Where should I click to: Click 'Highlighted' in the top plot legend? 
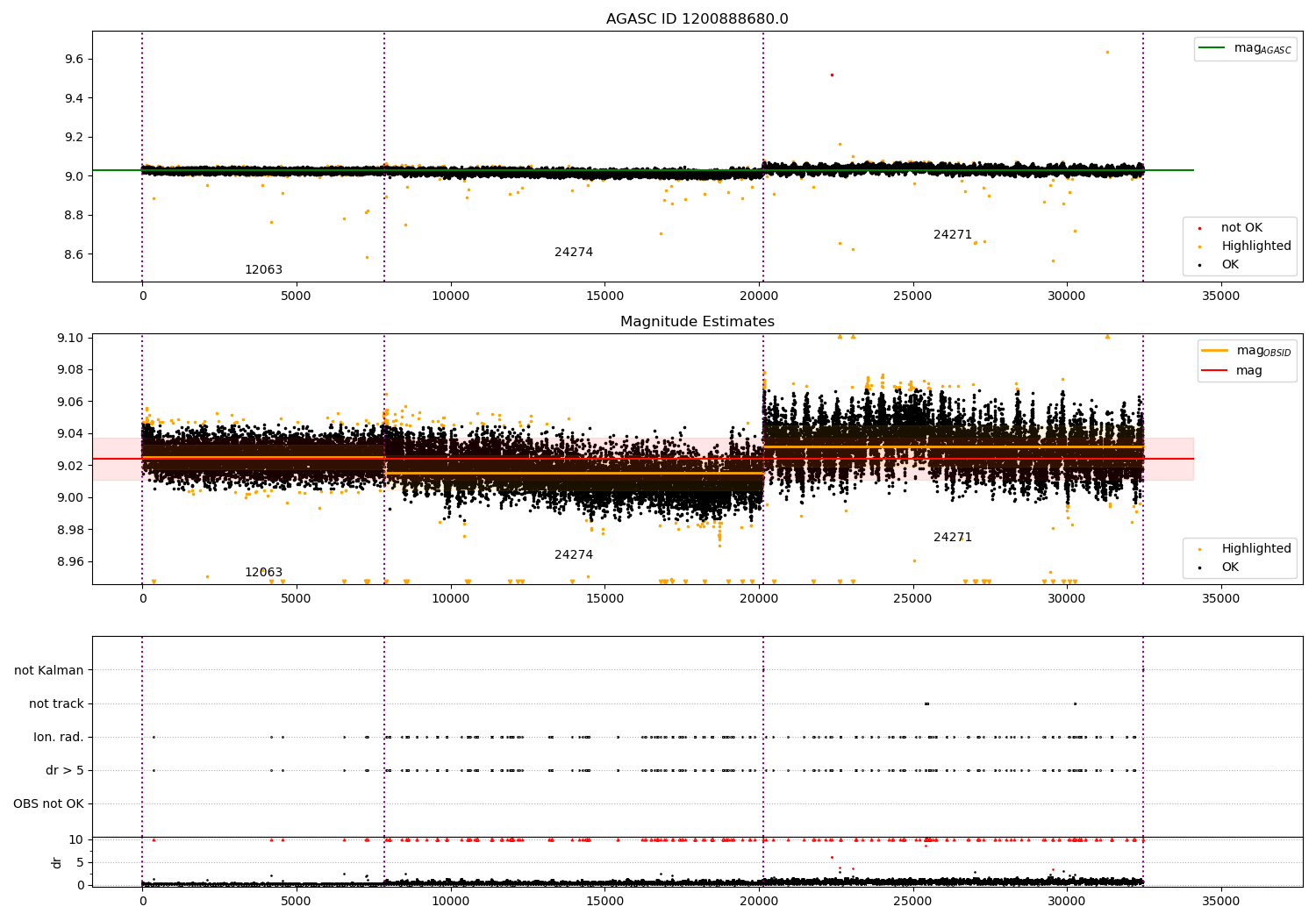click(x=1247, y=246)
